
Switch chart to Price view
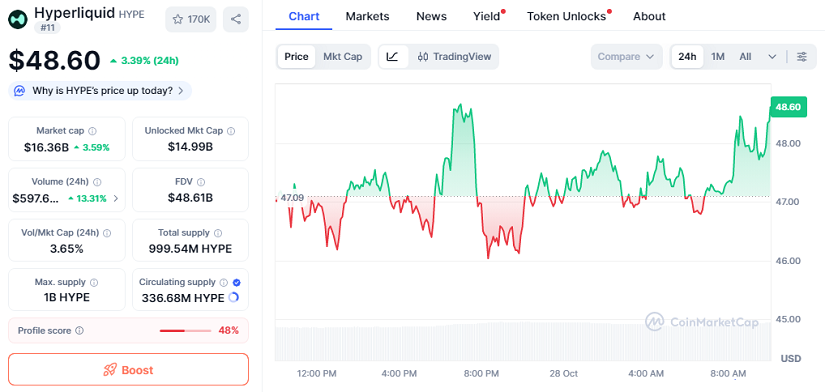pos(296,57)
